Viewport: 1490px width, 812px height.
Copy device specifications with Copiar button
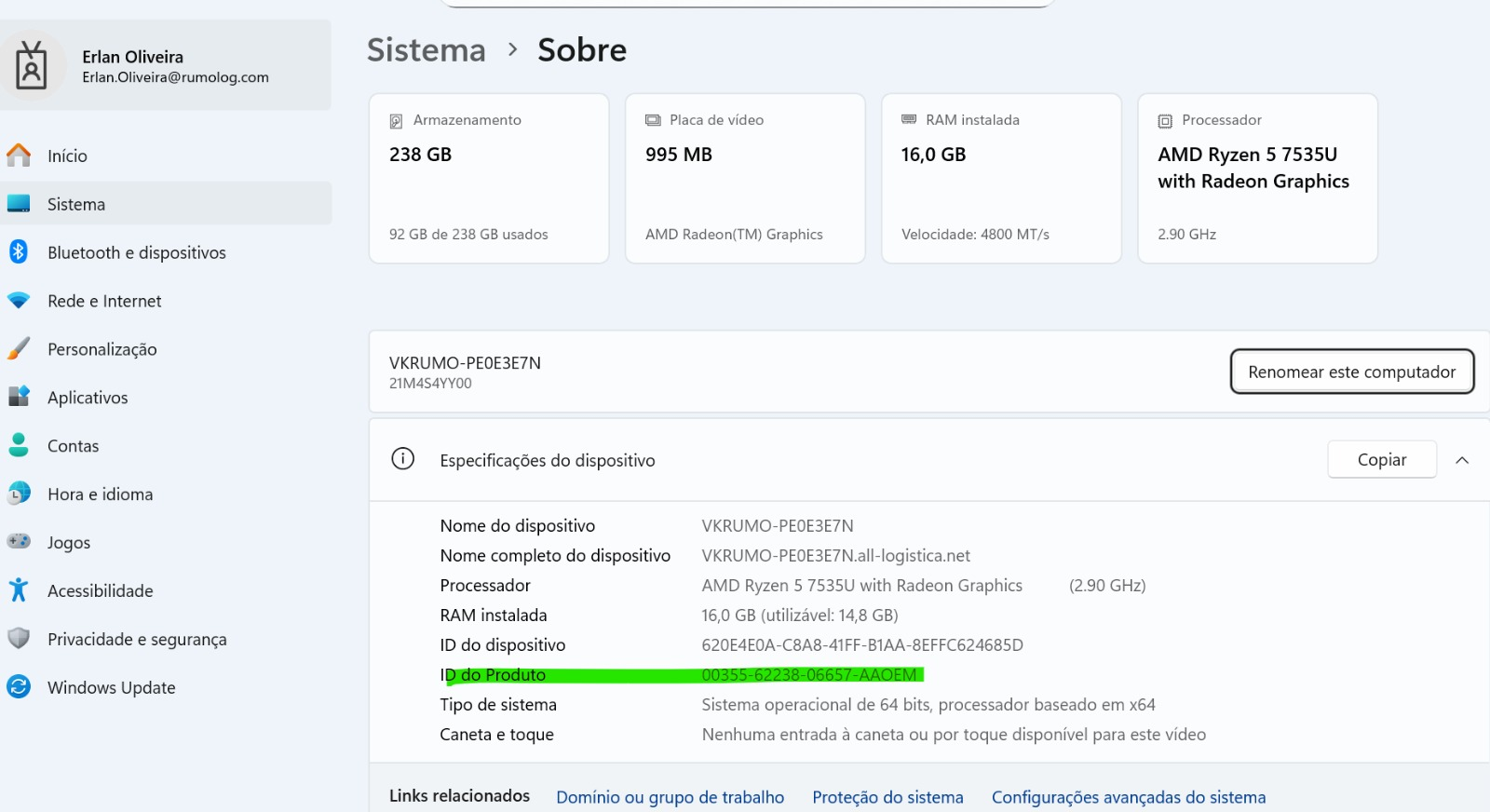point(1382,459)
